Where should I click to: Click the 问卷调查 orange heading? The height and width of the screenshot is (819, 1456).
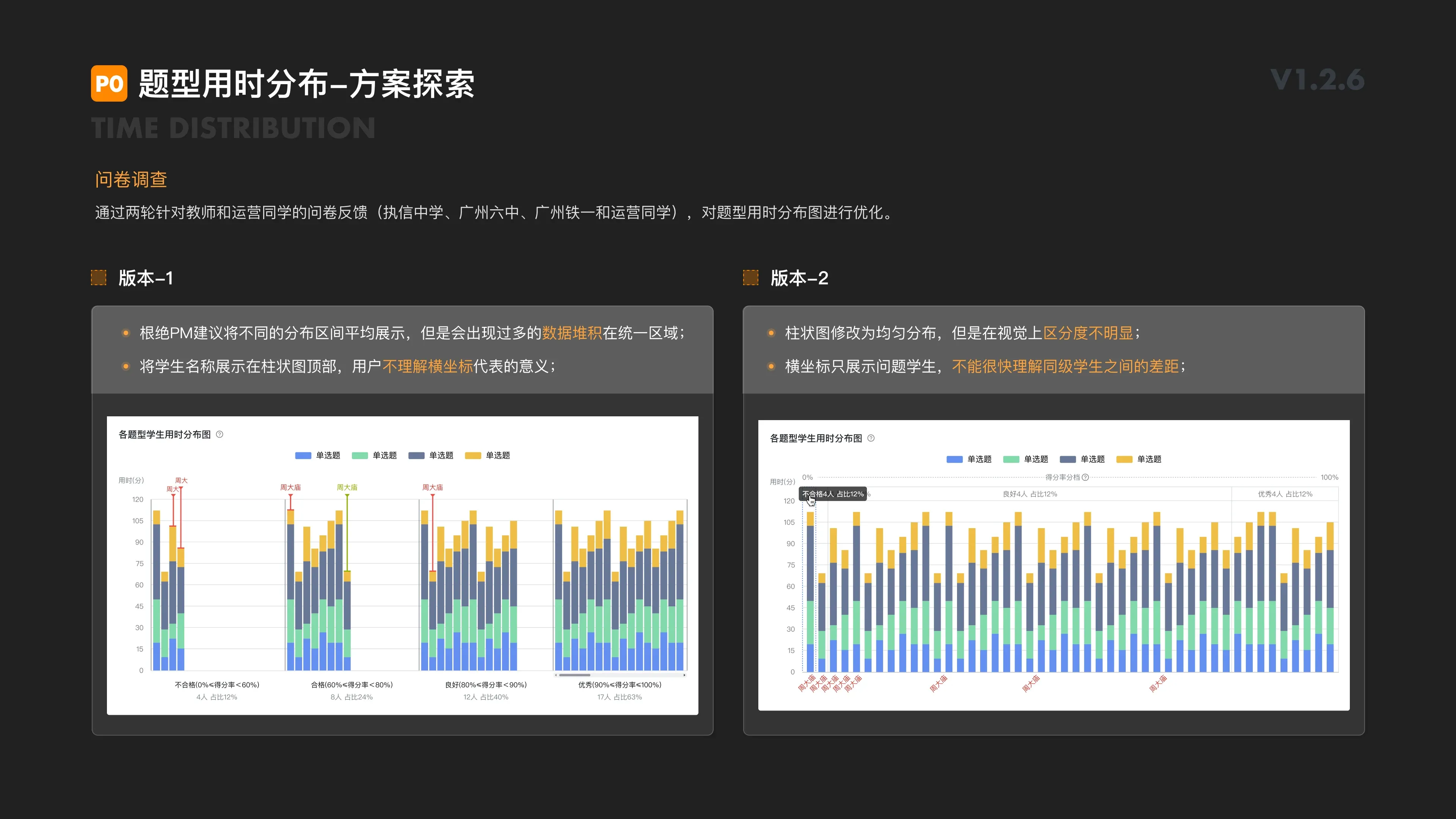tap(131, 179)
